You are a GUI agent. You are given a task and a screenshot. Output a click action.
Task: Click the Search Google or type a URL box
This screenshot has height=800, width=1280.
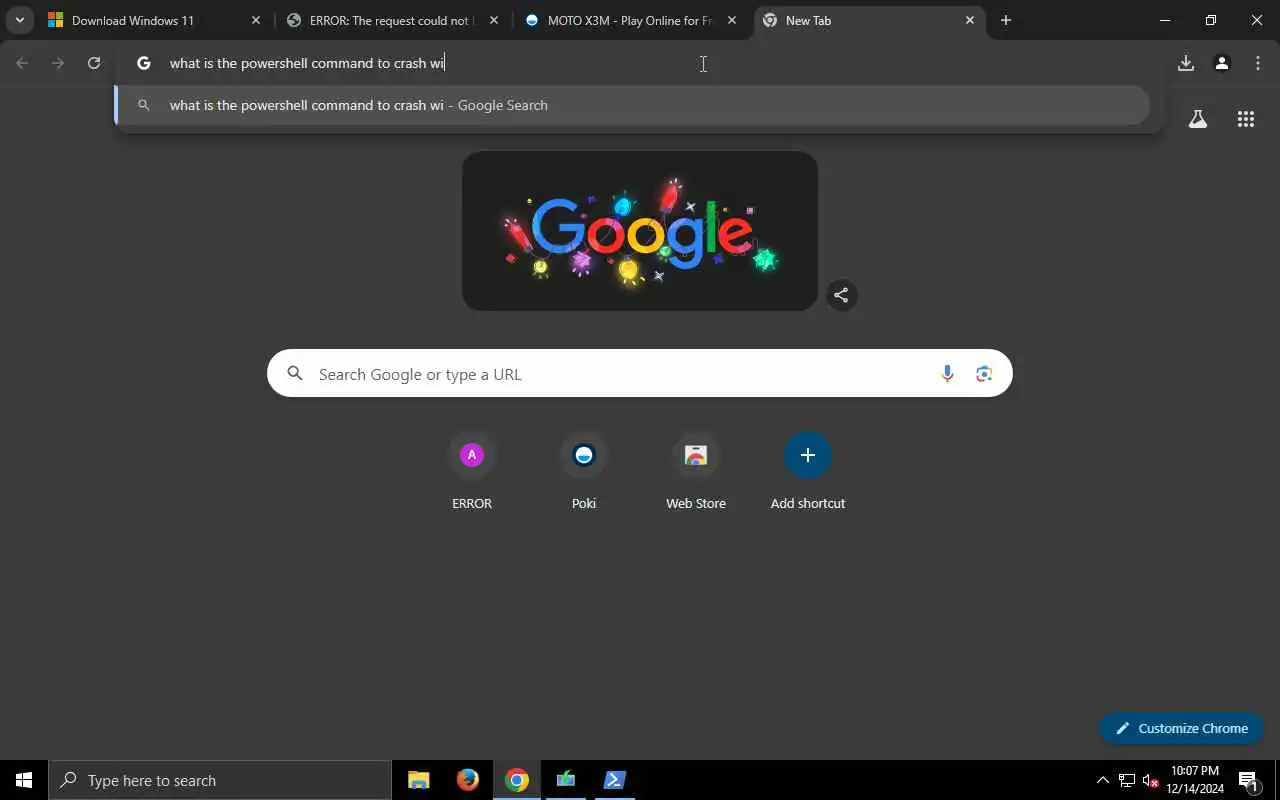click(x=640, y=373)
